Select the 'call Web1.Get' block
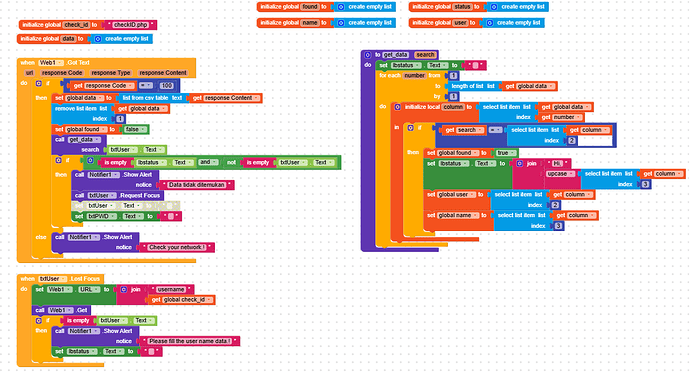Image resolution: width=690 pixels, height=372 pixels. coord(62,310)
